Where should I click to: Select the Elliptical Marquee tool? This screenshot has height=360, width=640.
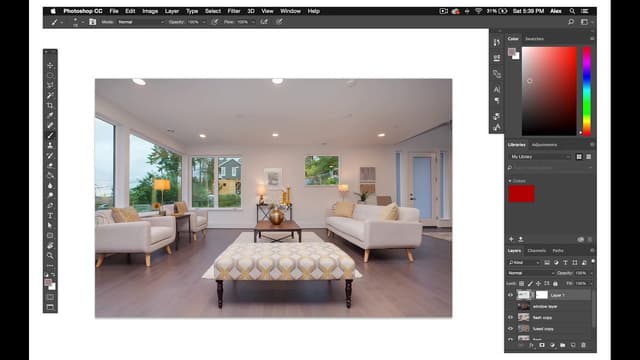(x=50, y=76)
